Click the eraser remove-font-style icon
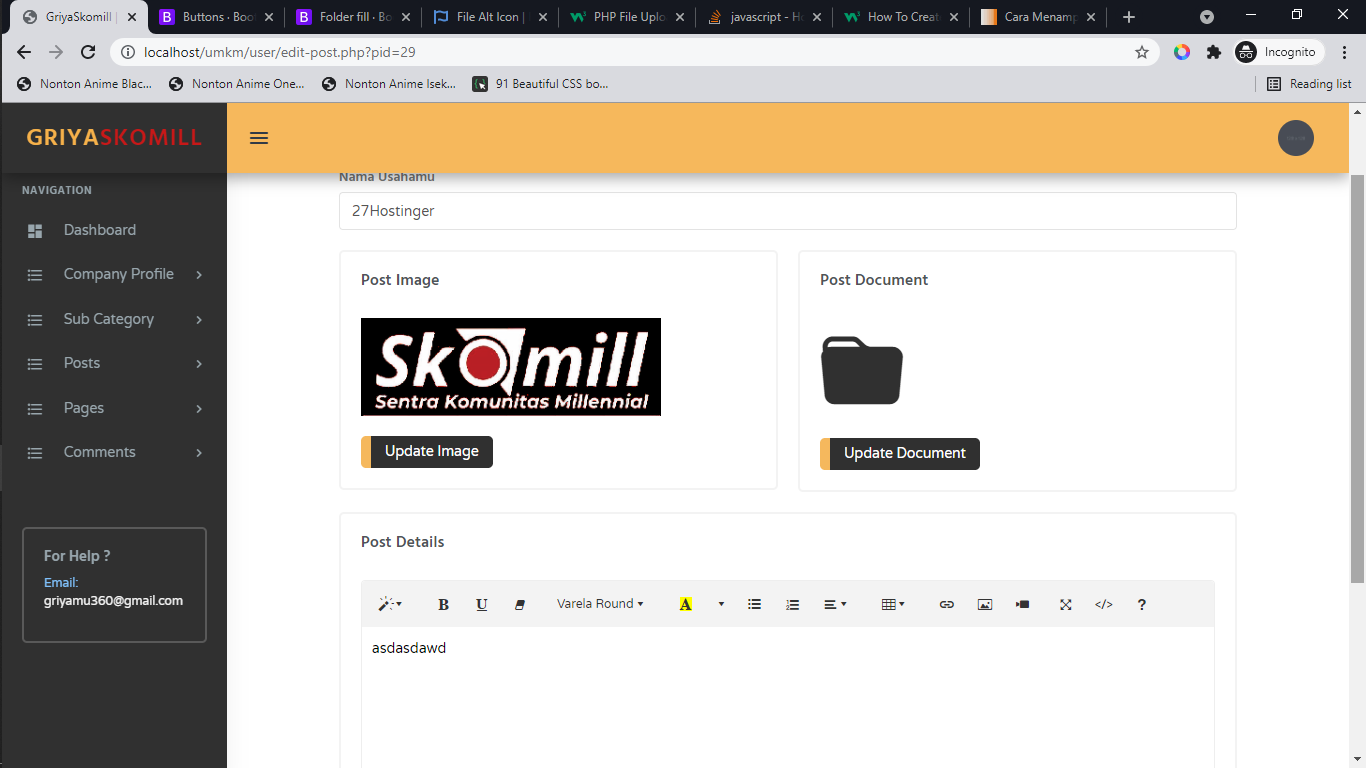The width and height of the screenshot is (1366, 768). coord(519,604)
